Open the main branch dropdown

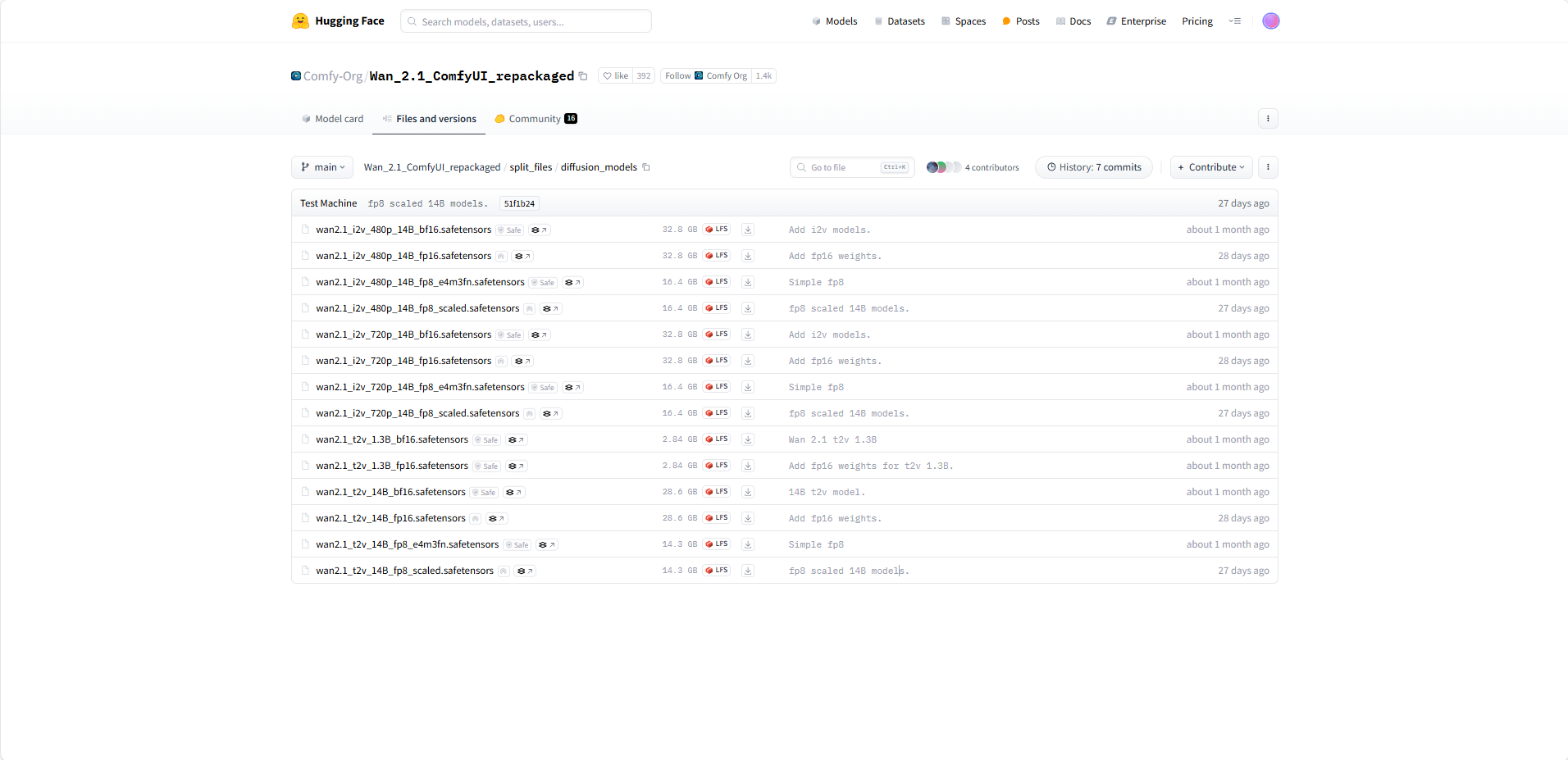[x=323, y=167]
